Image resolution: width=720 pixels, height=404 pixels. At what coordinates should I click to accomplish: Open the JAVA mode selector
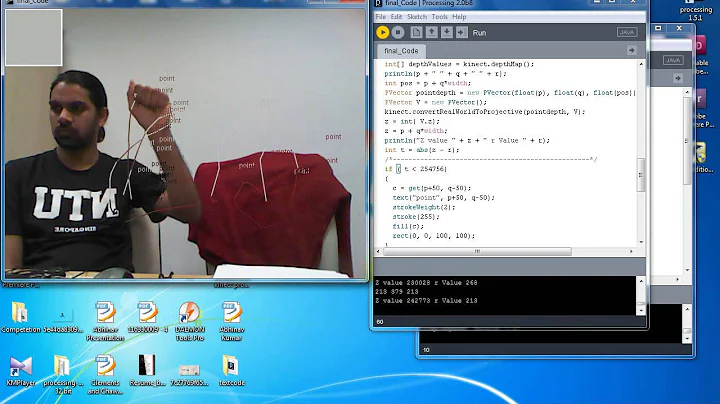[x=627, y=32]
